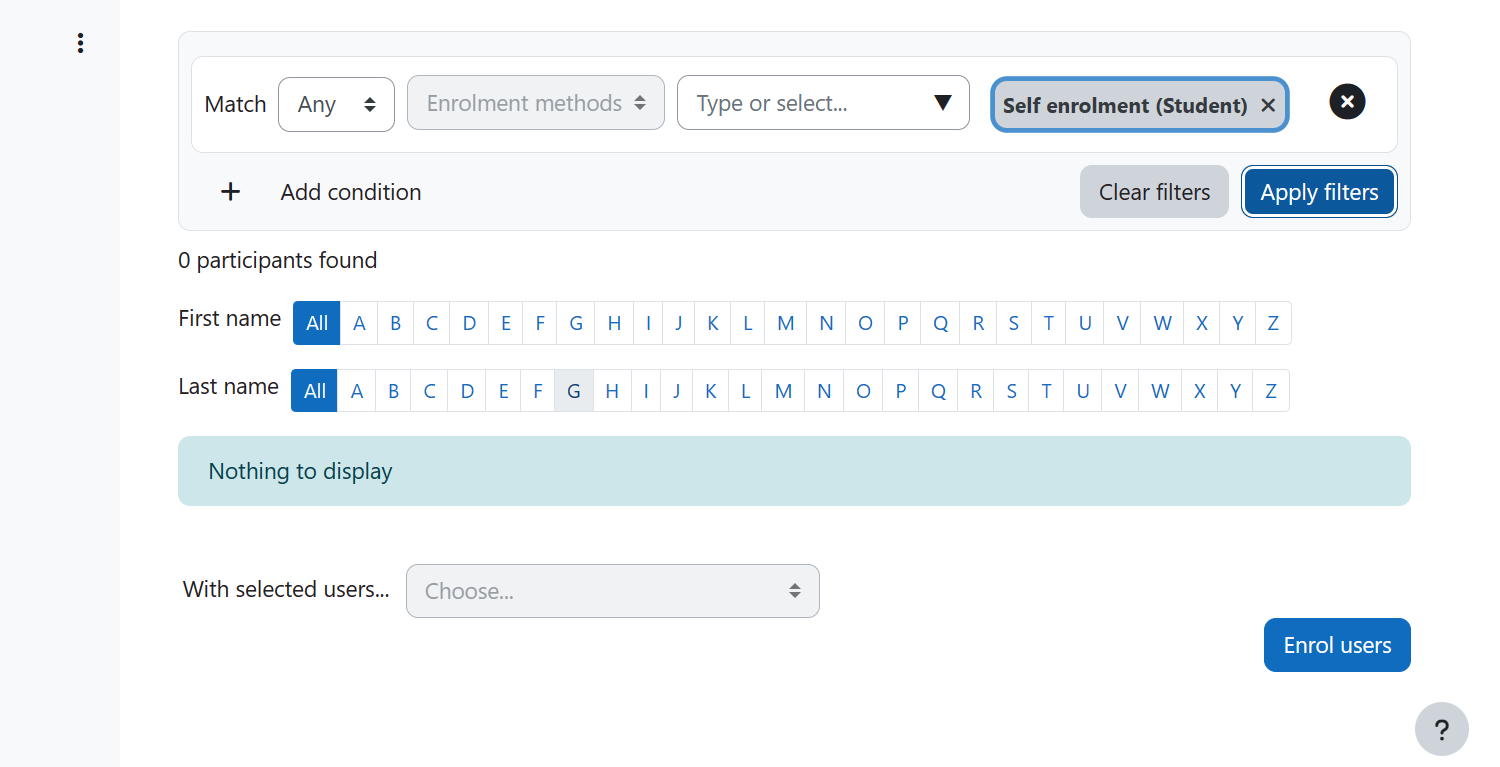Viewport: 1500px width, 767px height.
Task: Remove the Self enrolment (Student) tag
Action: 1268,105
